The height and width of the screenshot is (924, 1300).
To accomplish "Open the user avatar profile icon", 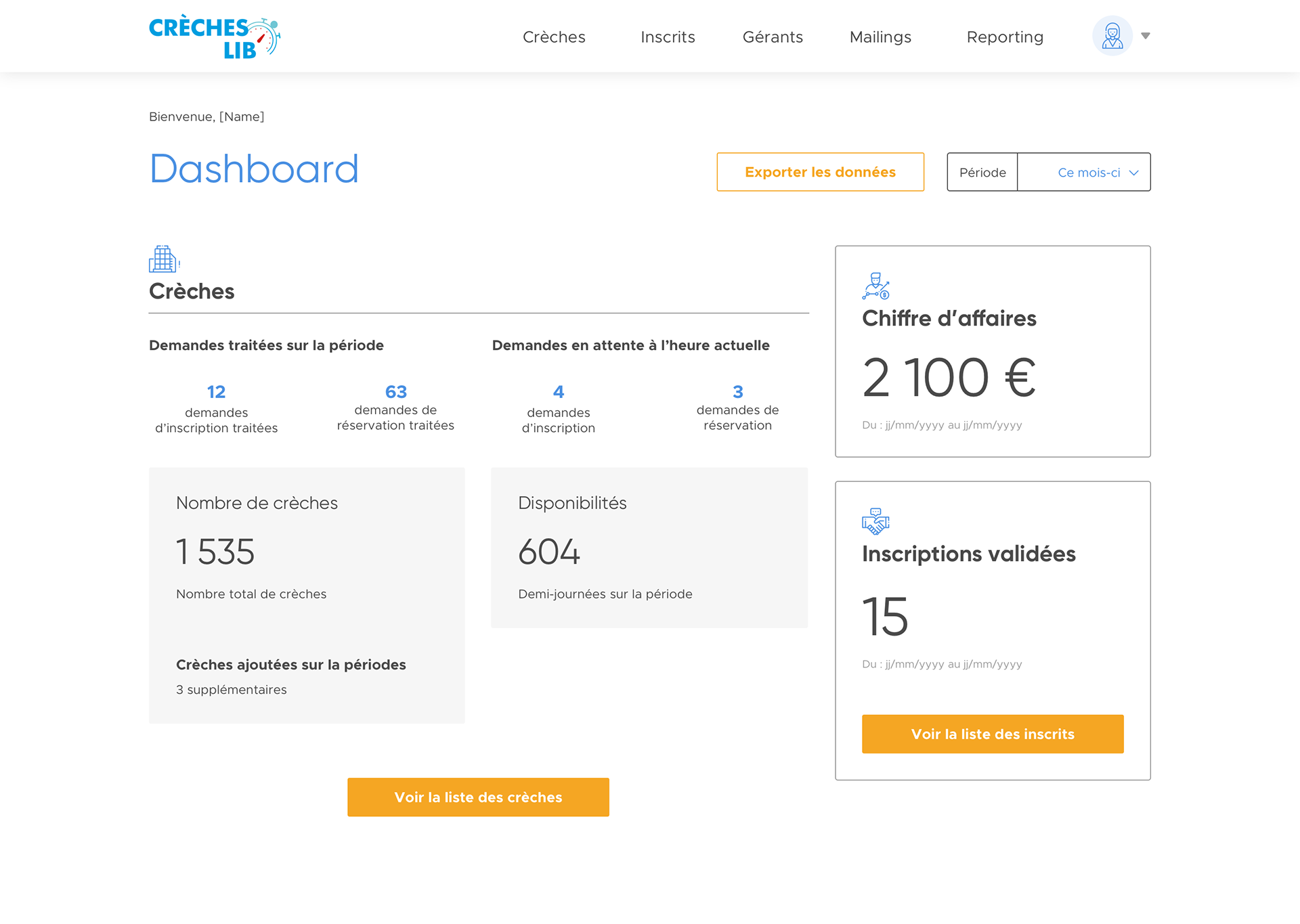I will pyautogui.click(x=1112, y=36).
